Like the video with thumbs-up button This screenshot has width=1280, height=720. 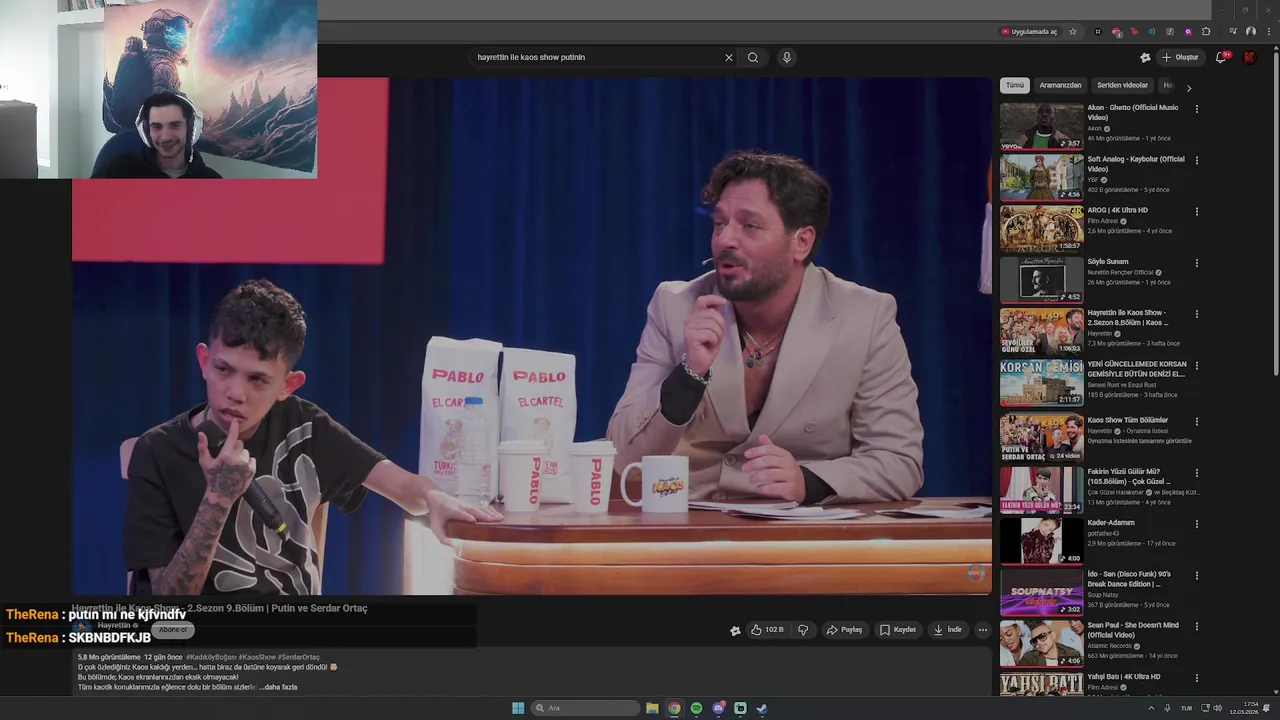tap(768, 630)
